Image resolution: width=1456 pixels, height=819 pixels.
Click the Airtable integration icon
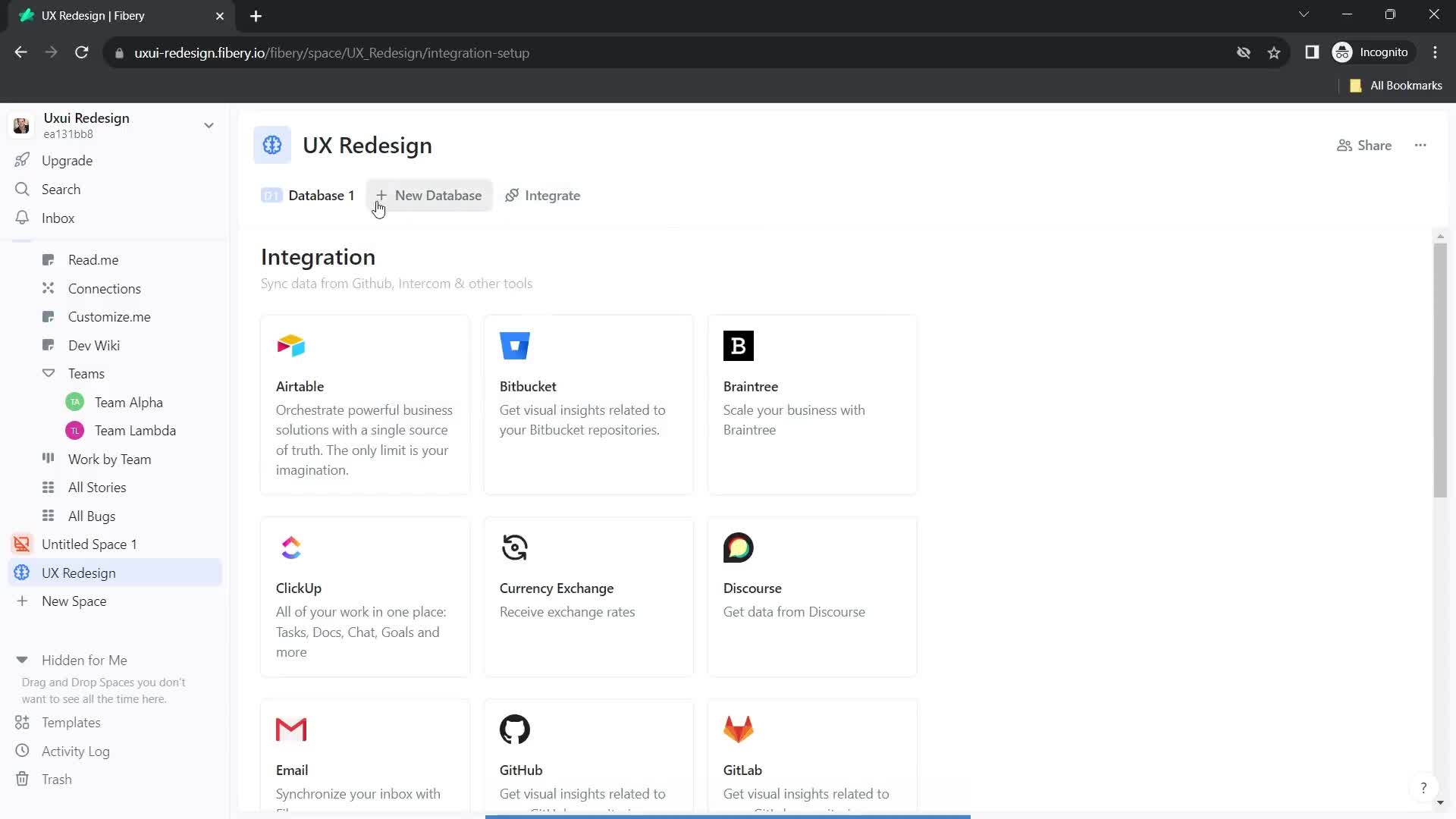(291, 346)
